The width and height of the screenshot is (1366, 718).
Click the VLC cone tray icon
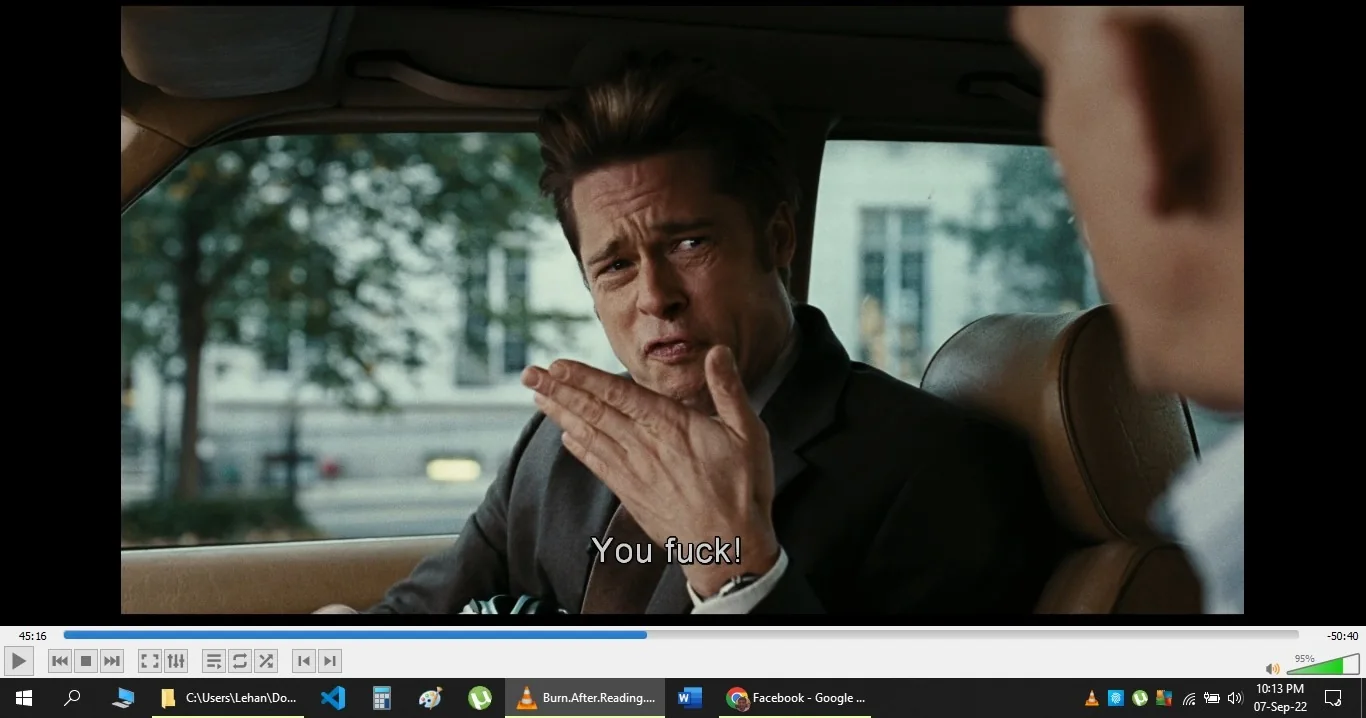pos(1093,698)
